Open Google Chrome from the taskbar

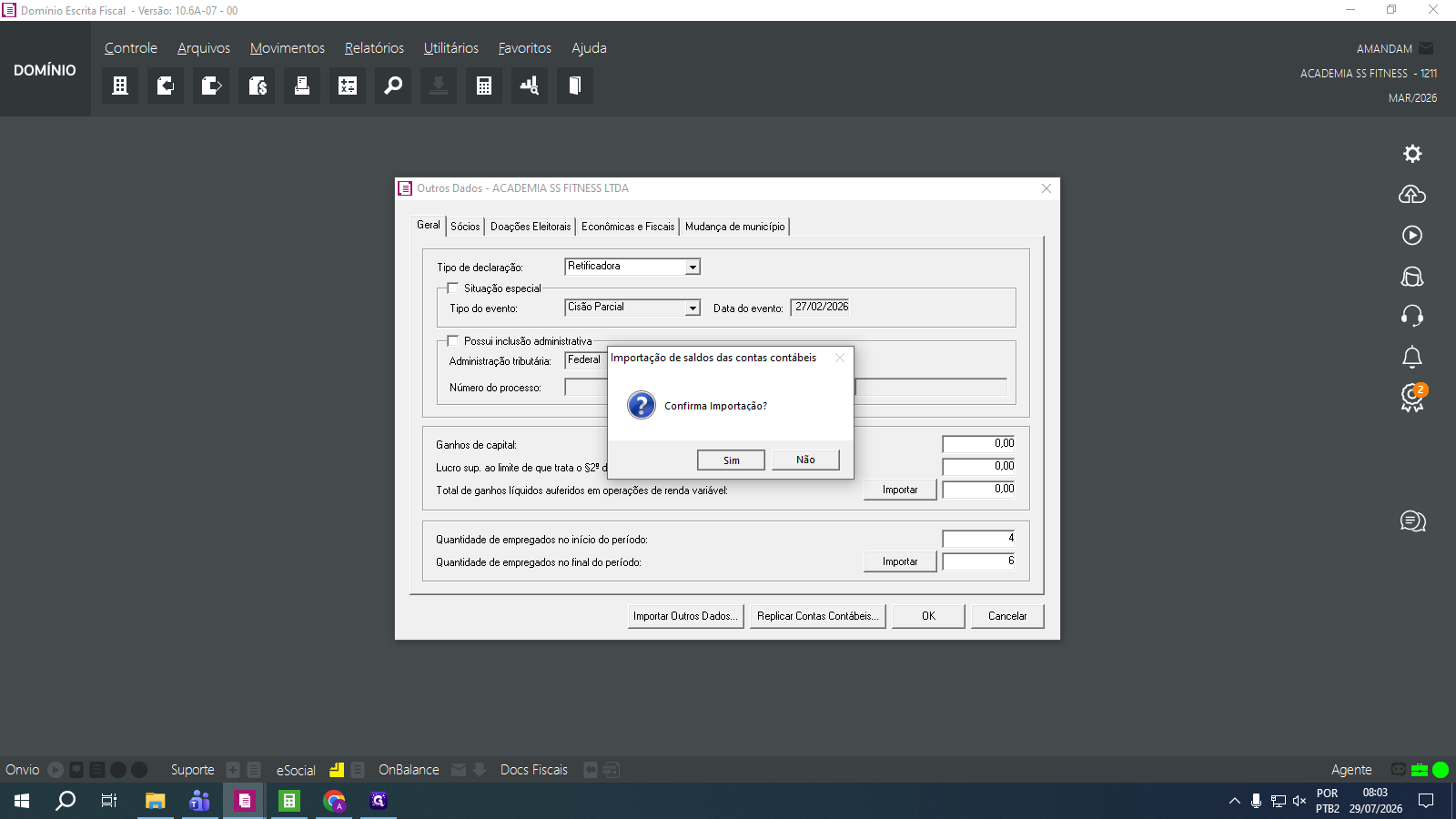[334, 801]
